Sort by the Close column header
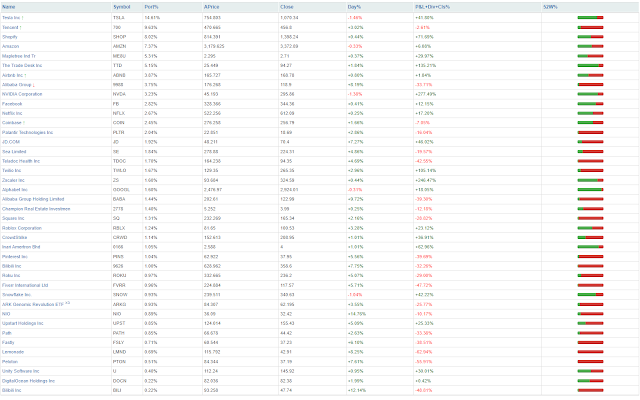Image resolution: width=640 pixels, height=400 pixels. [x=287, y=7]
